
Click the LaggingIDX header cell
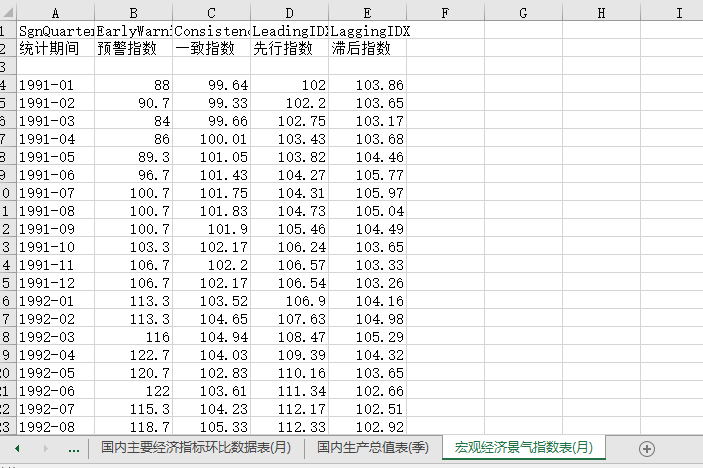pos(367,30)
